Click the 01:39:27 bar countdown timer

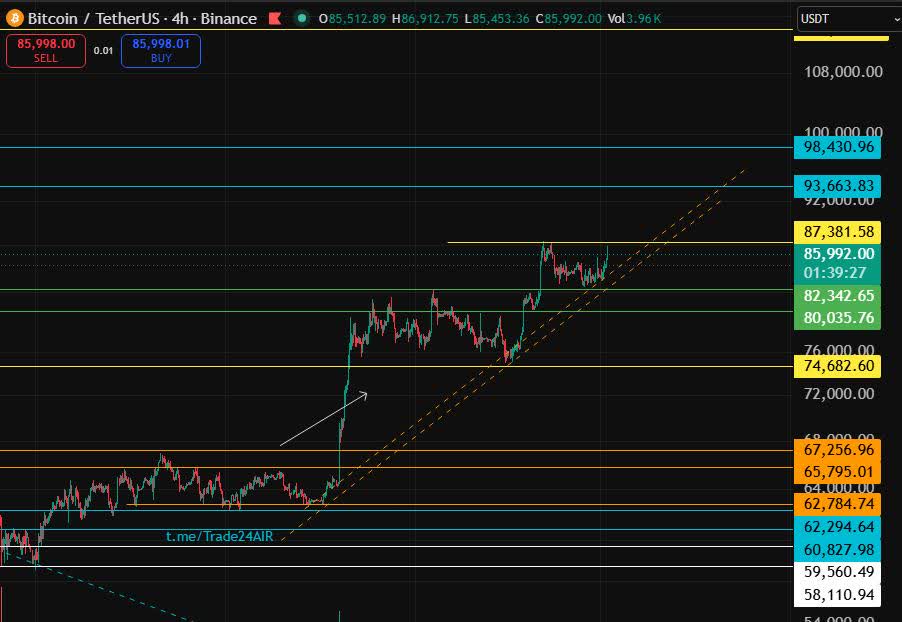[x=835, y=273]
